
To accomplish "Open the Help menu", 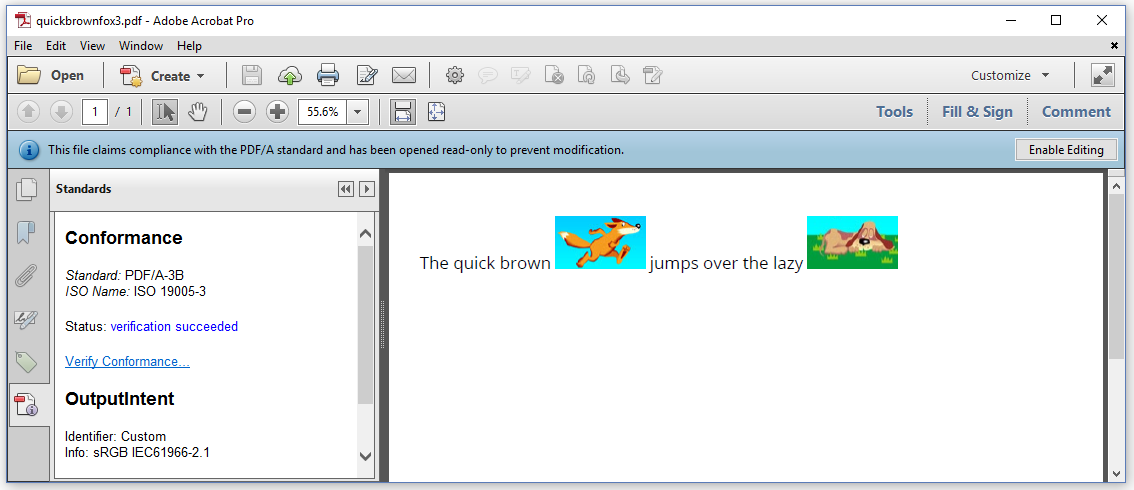I will tap(189, 46).
